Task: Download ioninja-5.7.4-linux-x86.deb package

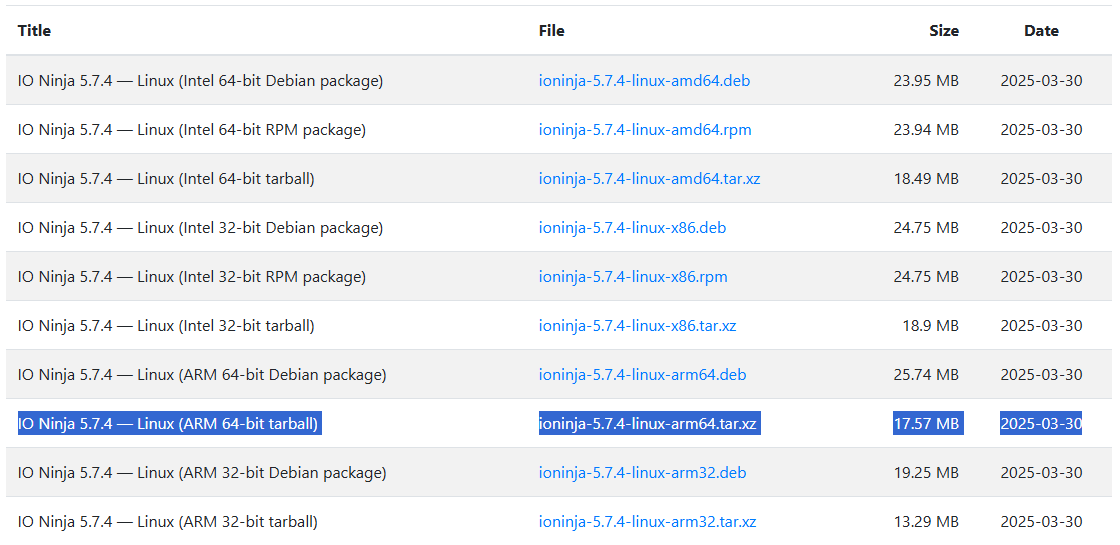Action: [x=632, y=227]
